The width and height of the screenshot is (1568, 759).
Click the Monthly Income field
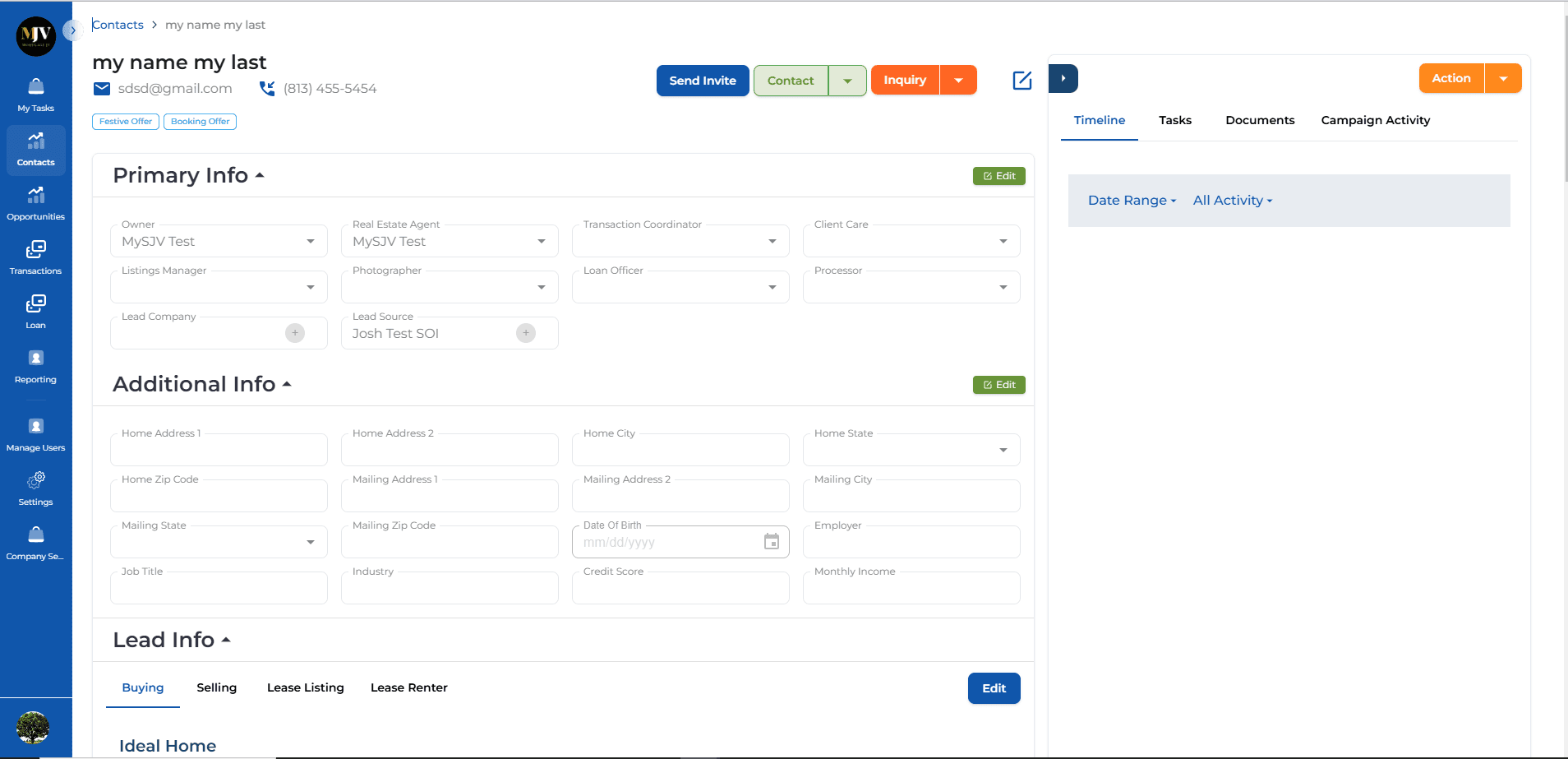pyautogui.click(x=911, y=588)
